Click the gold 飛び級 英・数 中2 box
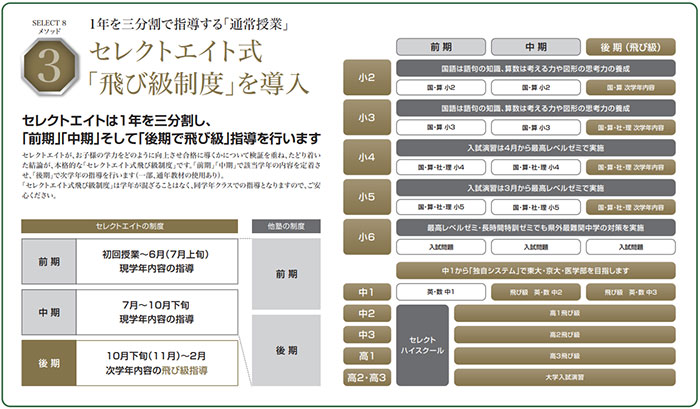Screen dimensions: 700x409 [x=536, y=292]
